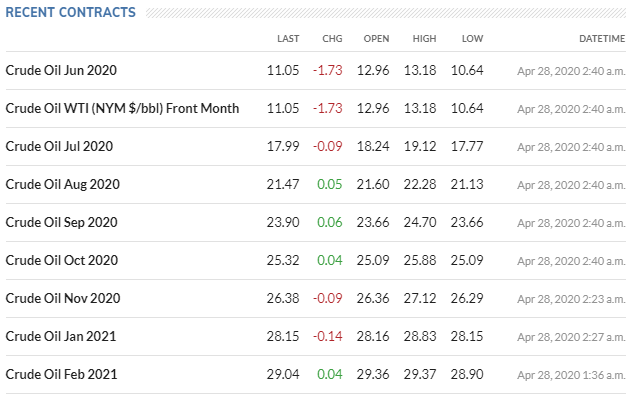Image resolution: width=640 pixels, height=397 pixels.
Task: Select the Jul 2020 low price 17.77
Action: point(467,146)
